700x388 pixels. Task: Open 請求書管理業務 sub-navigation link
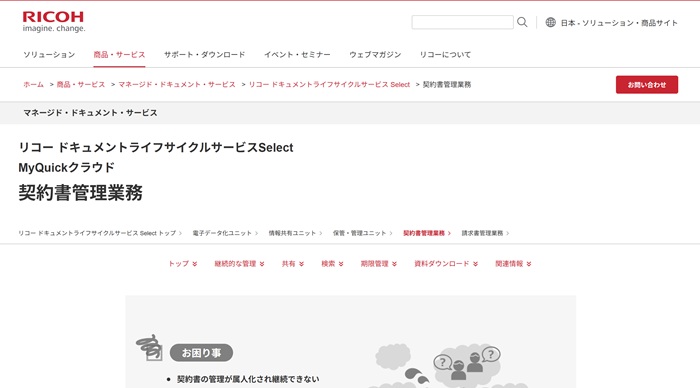(x=482, y=233)
